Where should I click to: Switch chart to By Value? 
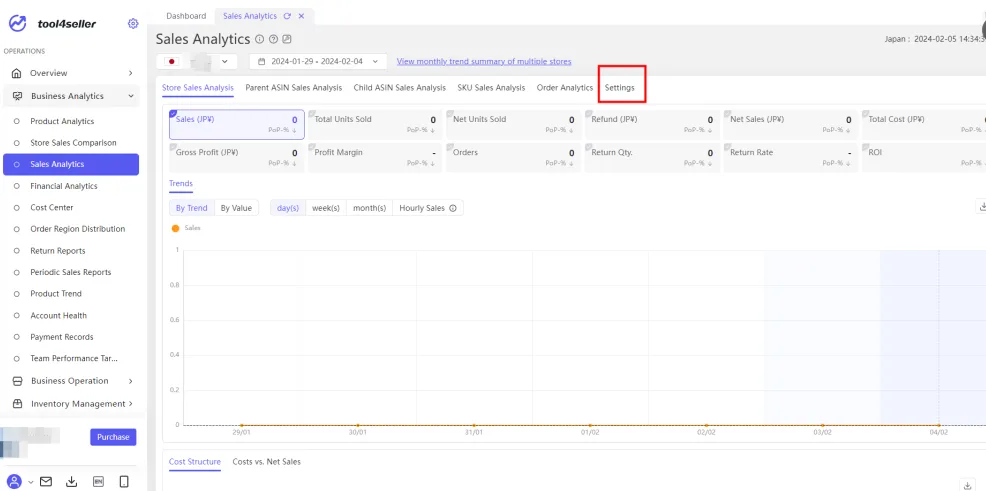point(236,208)
